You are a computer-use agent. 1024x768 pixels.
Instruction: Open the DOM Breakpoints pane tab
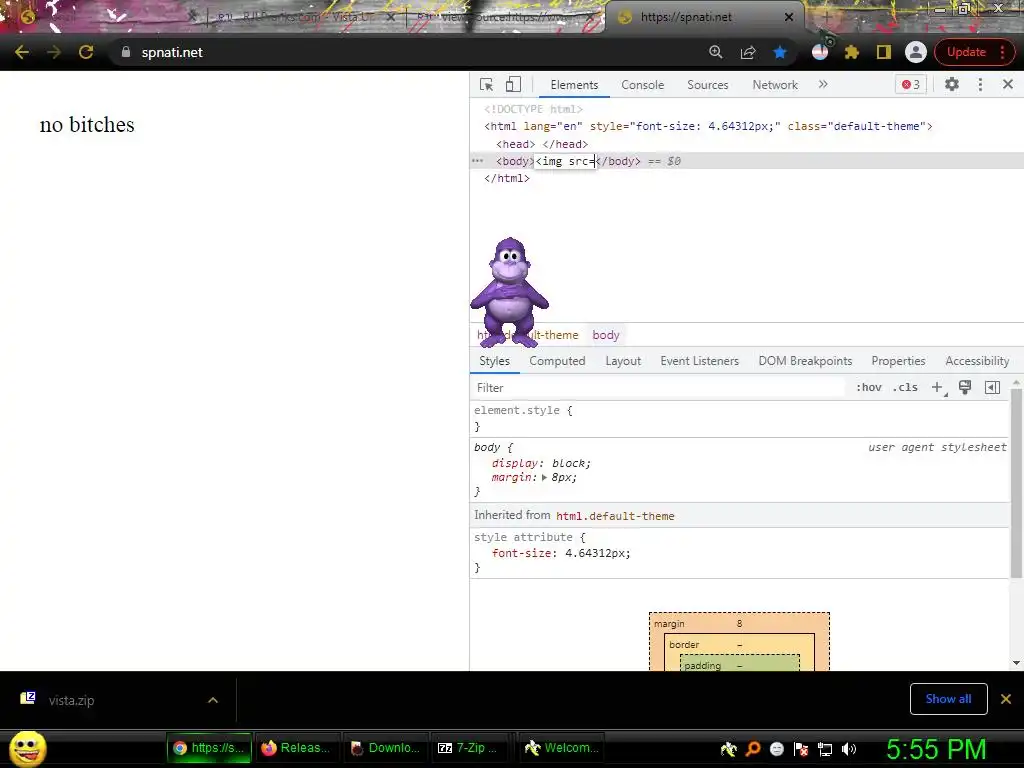(x=805, y=361)
